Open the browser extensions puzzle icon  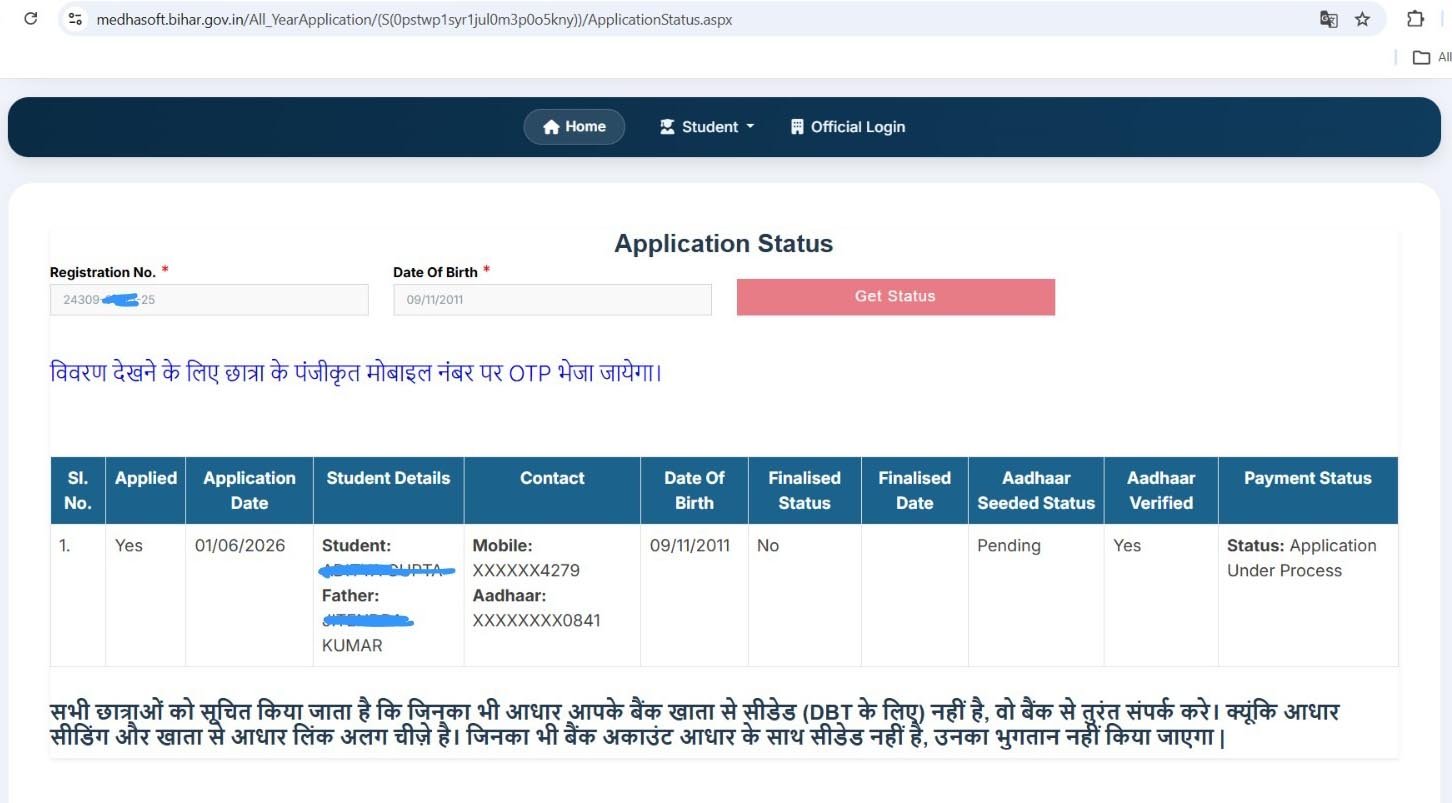(x=1415, y=19)
